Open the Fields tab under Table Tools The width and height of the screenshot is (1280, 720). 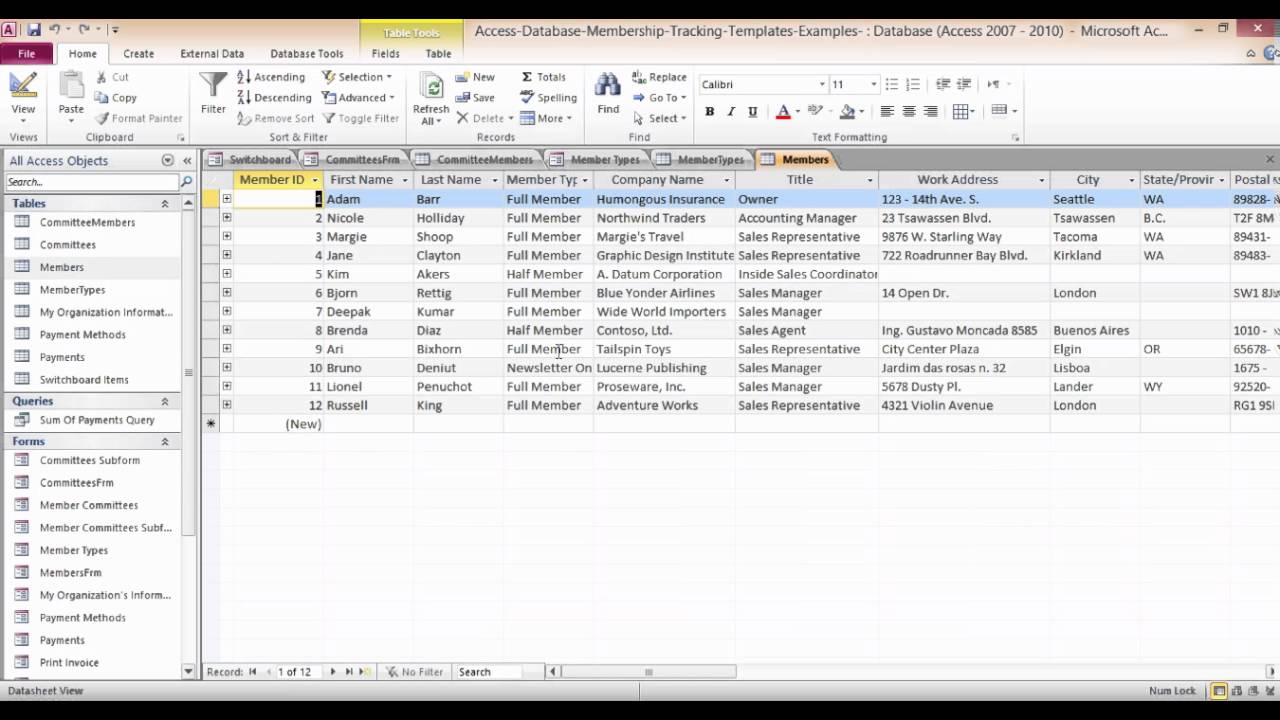(386, 54)
